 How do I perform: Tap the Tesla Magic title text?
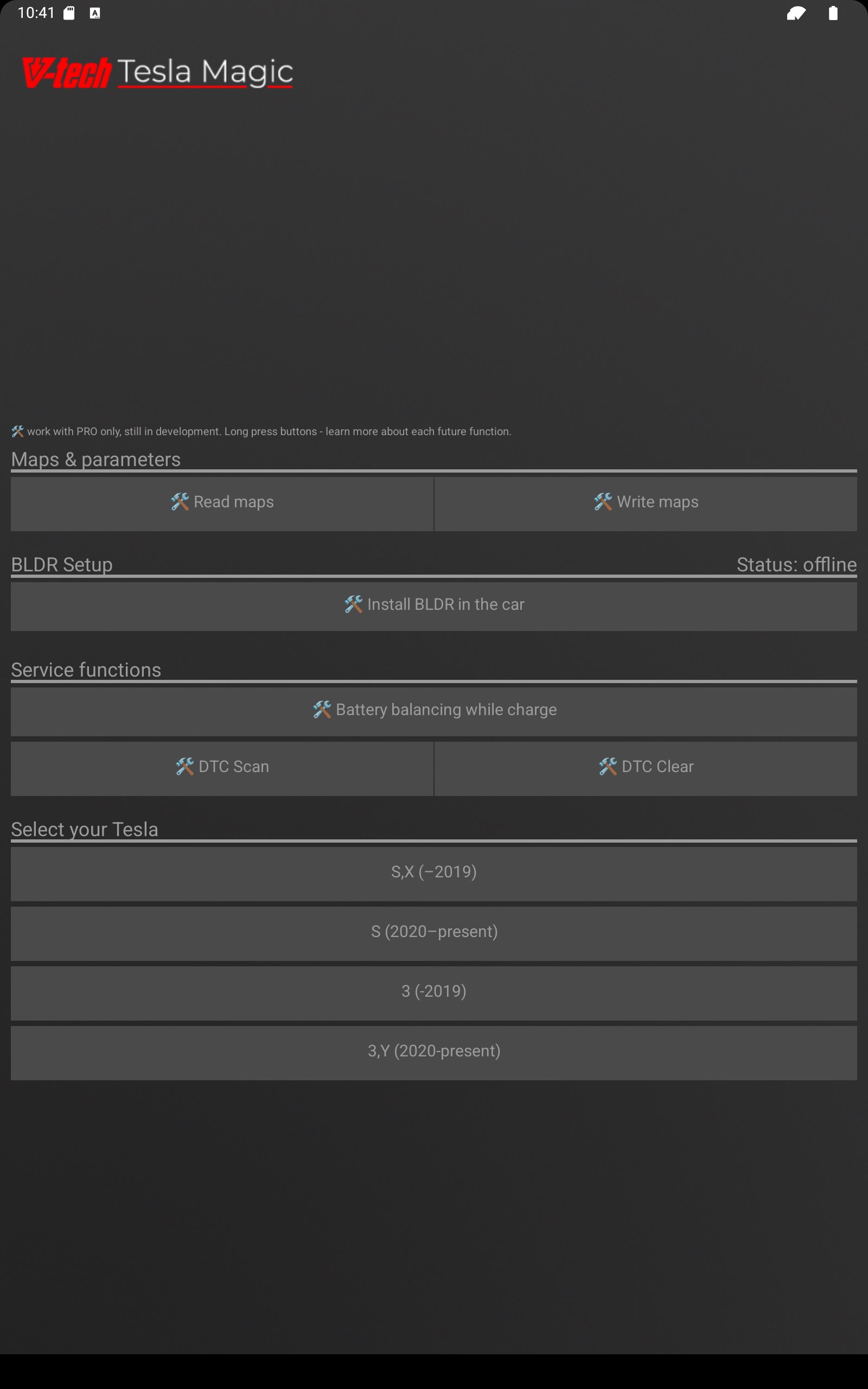point(205,72)
